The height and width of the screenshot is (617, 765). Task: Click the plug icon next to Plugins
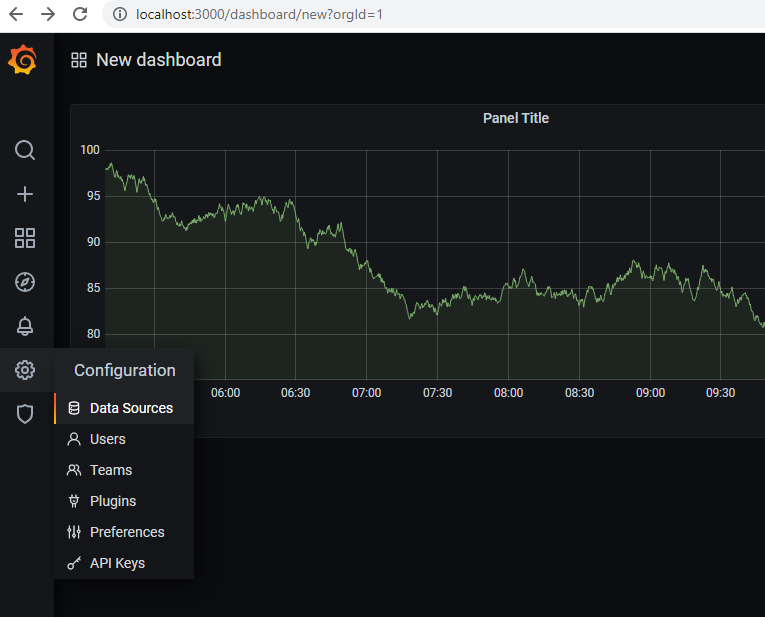point(74,501)
